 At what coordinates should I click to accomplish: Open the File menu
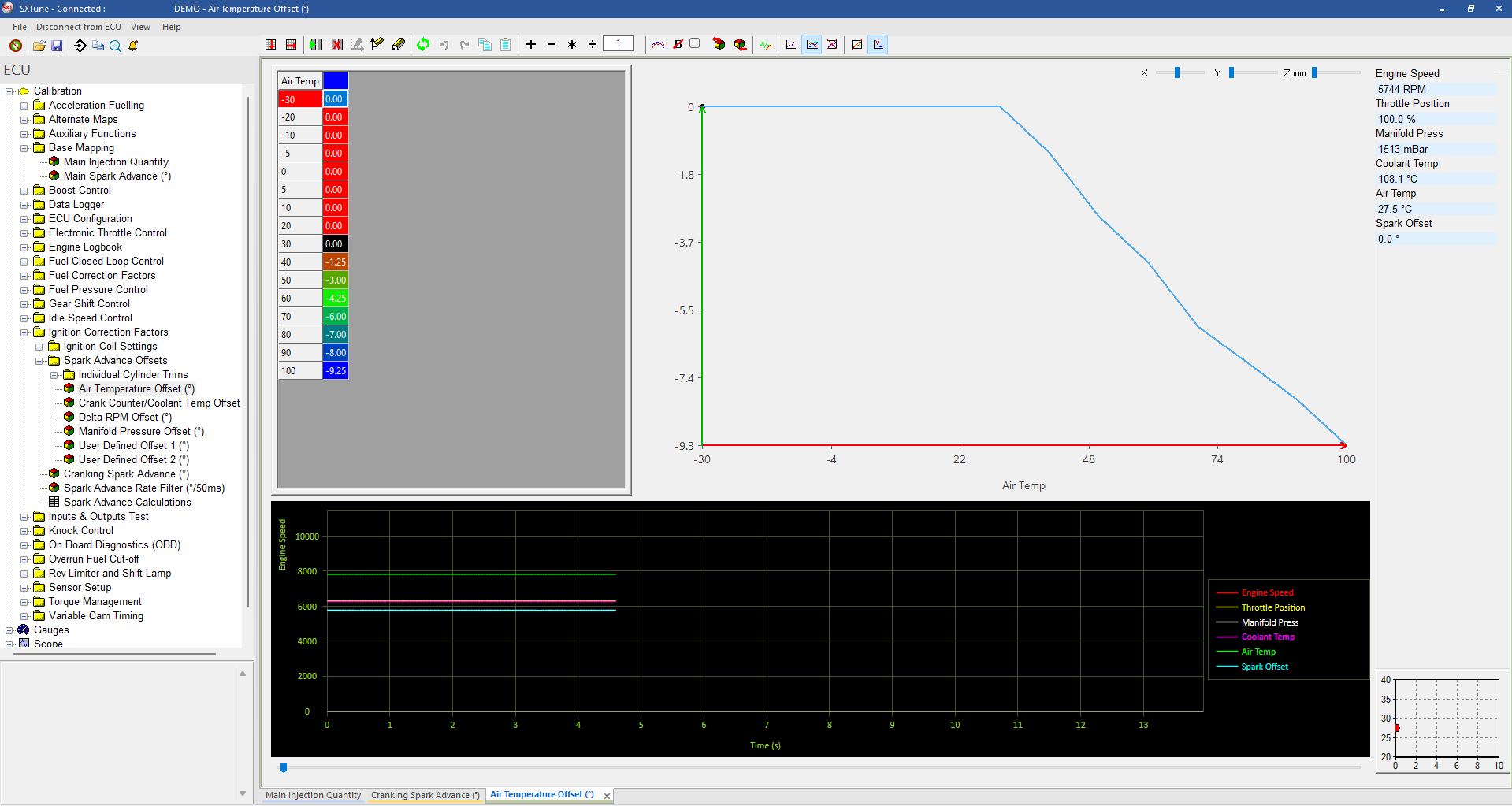(20, 27)
